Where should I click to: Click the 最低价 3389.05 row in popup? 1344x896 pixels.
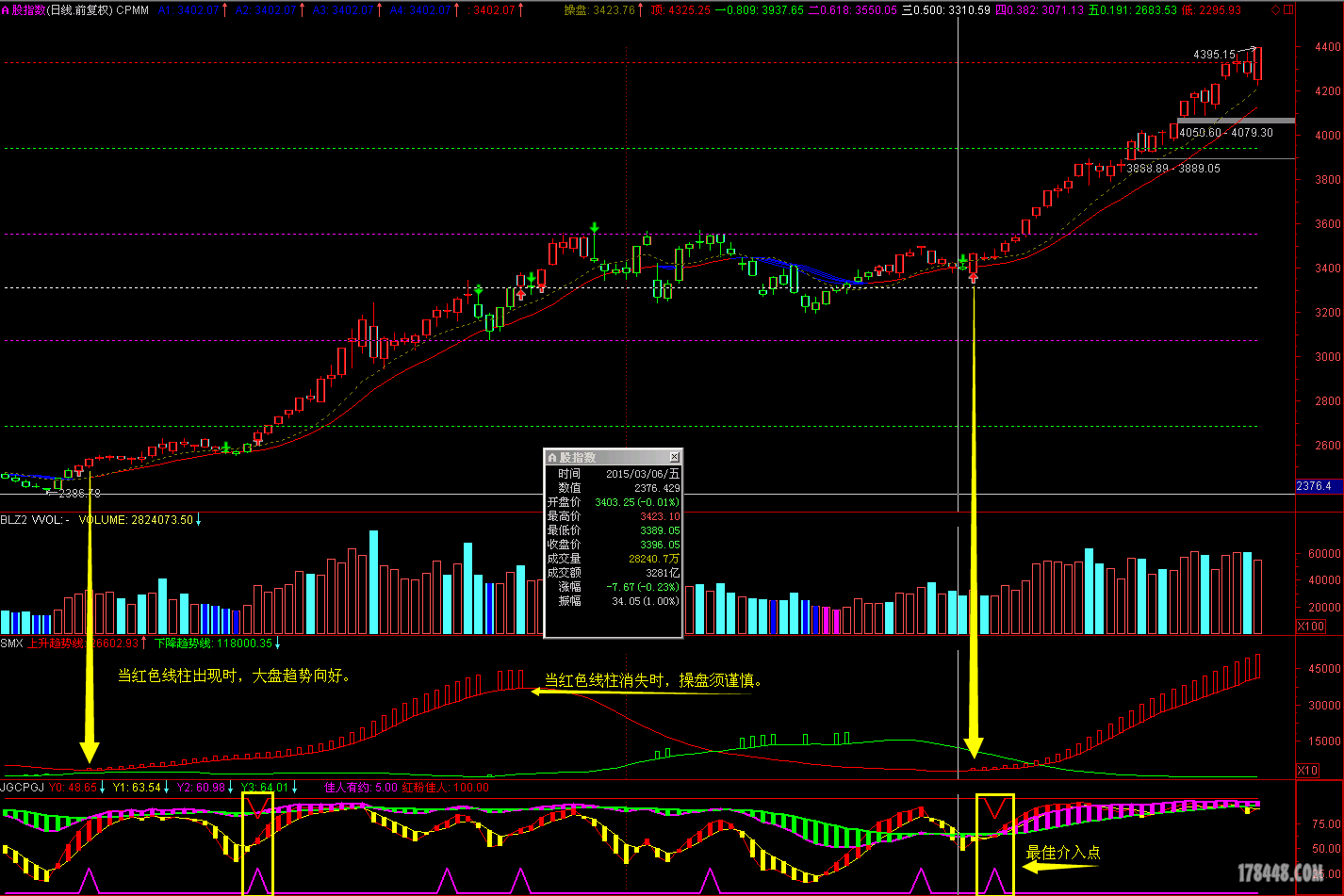pos(613,530)
